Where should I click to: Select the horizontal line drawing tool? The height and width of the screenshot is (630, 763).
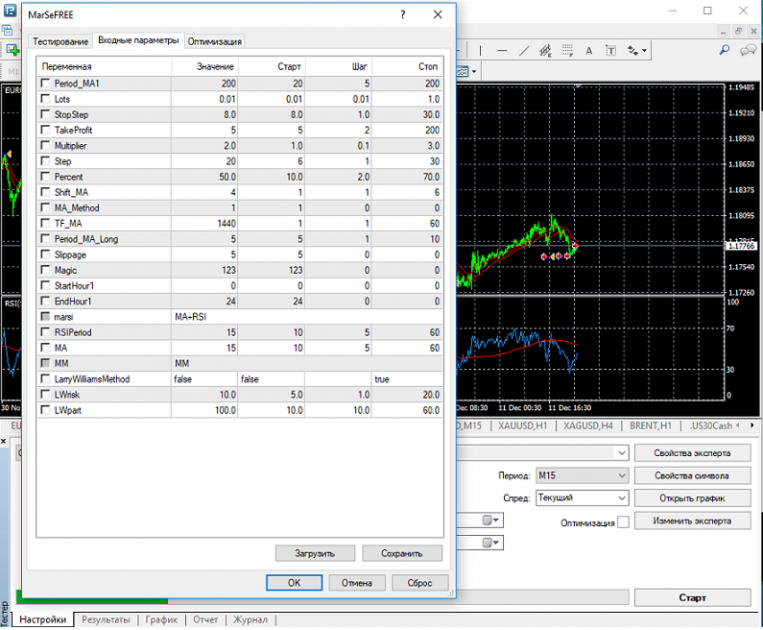[502, 51]
